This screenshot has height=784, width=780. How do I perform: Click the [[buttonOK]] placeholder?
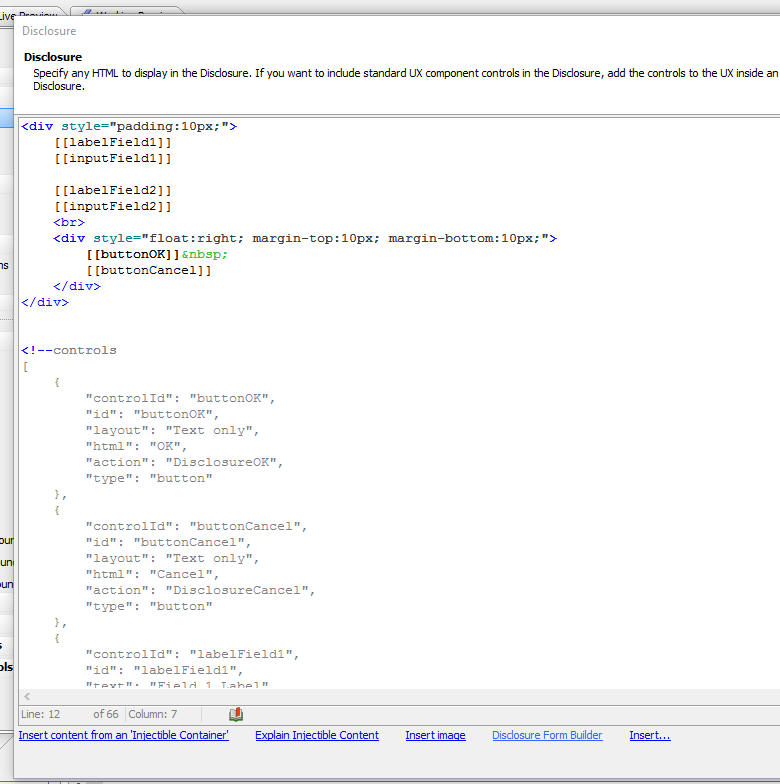133,254
